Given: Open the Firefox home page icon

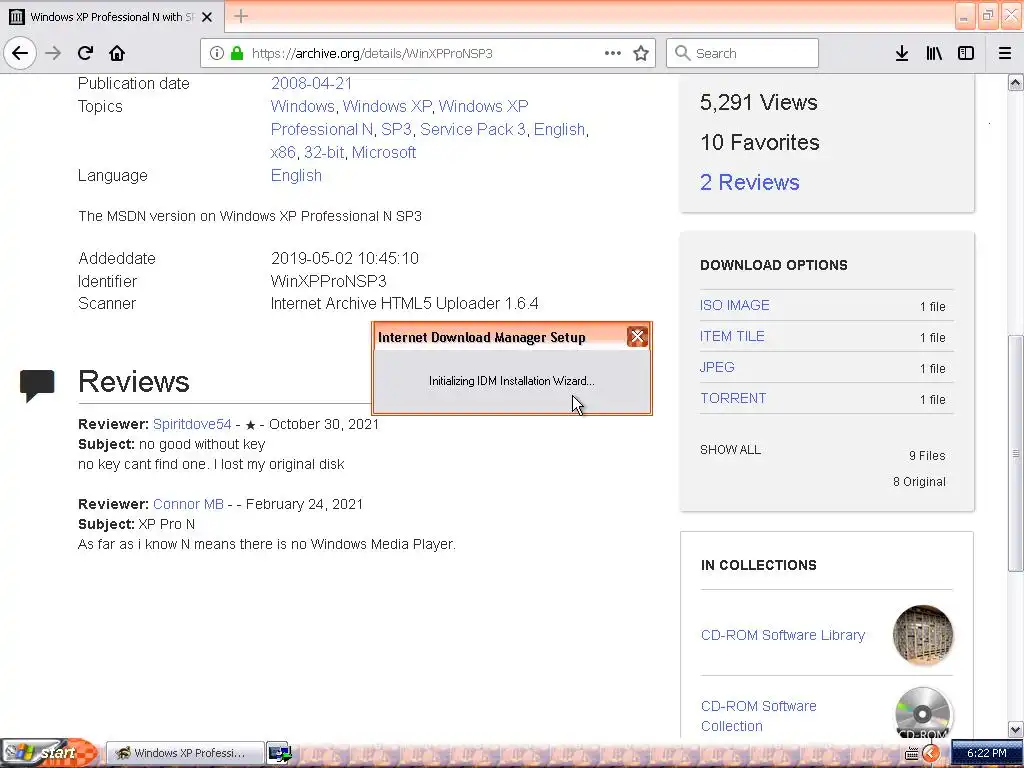Looking at the screenshot, I should (x=117, y=53).
